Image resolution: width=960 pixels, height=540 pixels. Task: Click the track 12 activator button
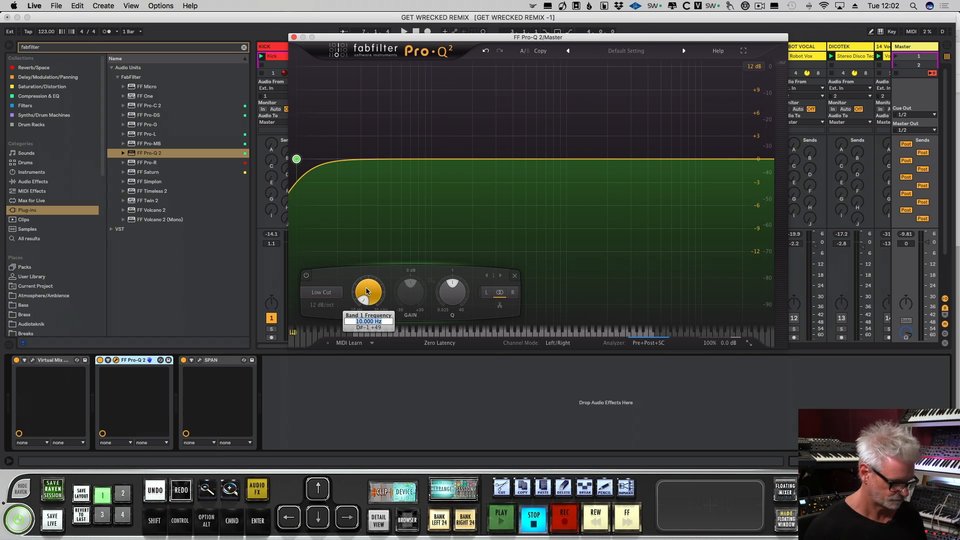coord(793,318)
